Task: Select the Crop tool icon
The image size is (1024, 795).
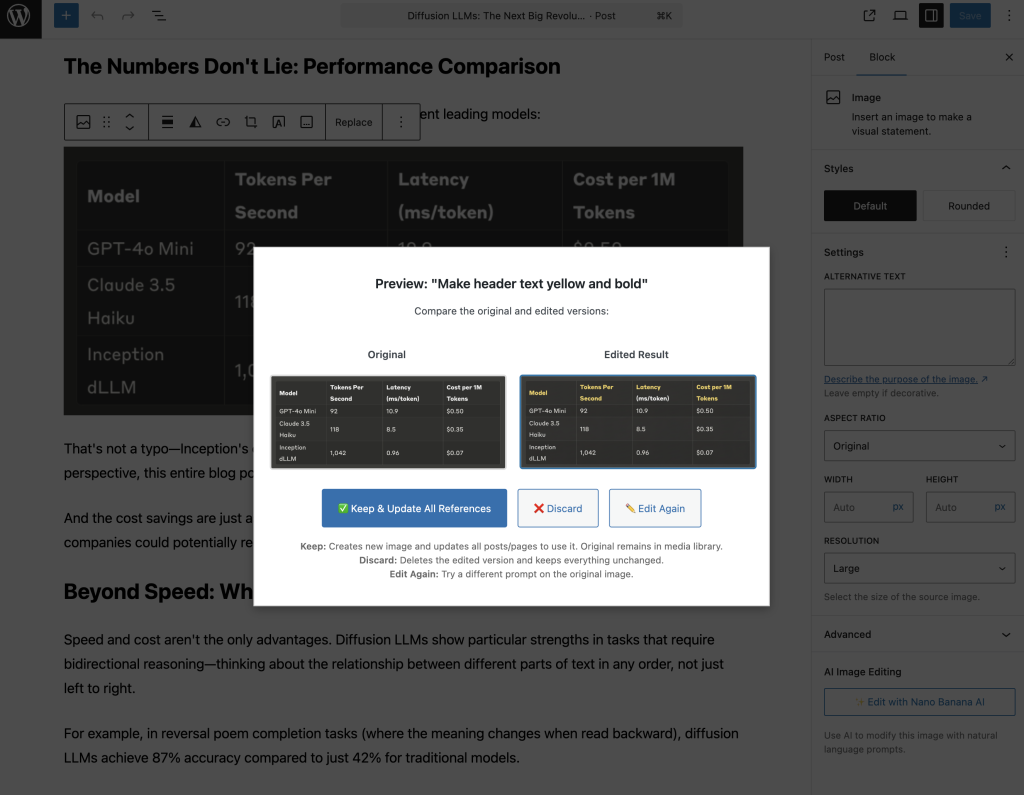Action: pyautogui.click(x=251, y=122)
